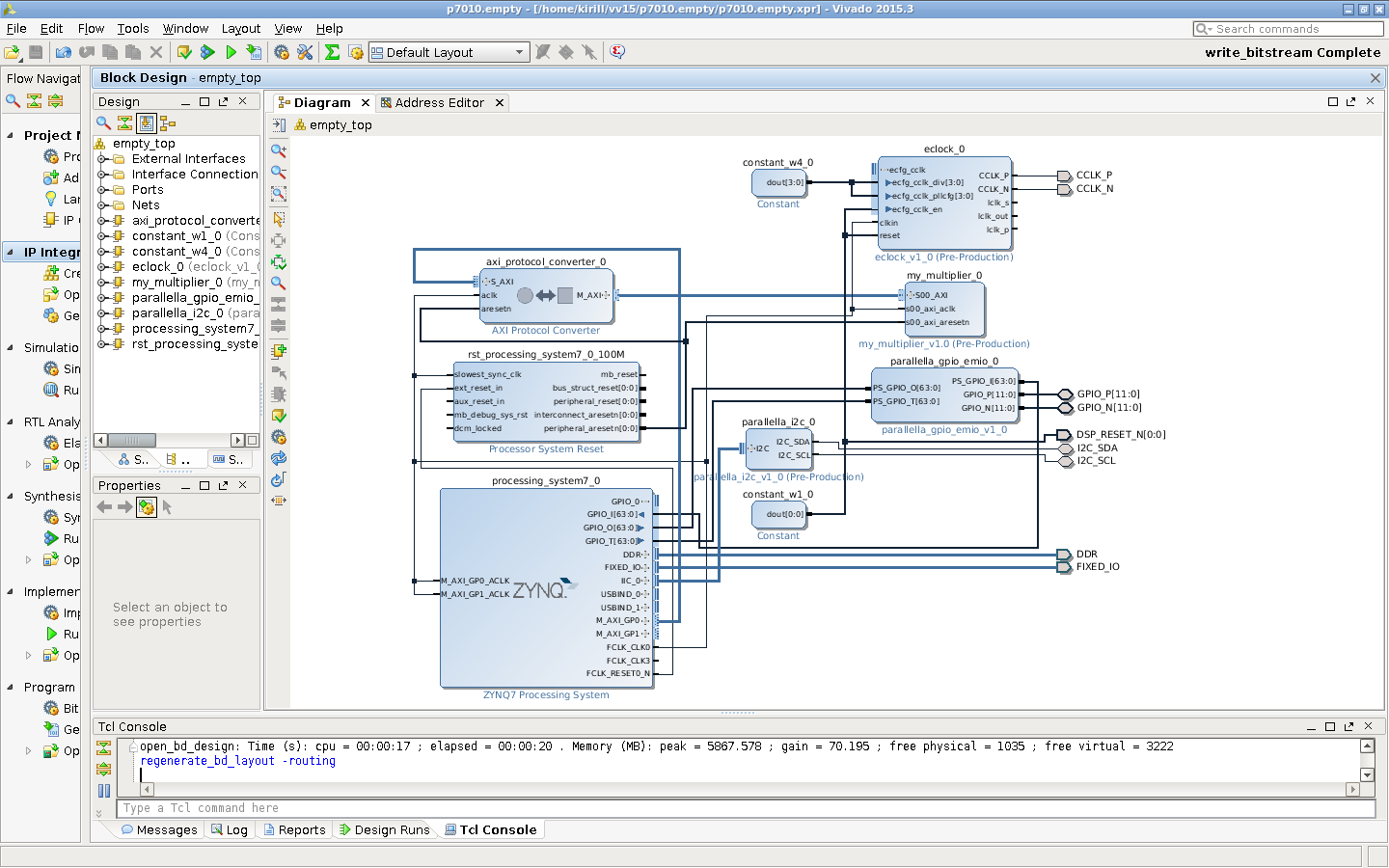
Task: Open the Default Layout dropdown
Action: pos(449,52)
